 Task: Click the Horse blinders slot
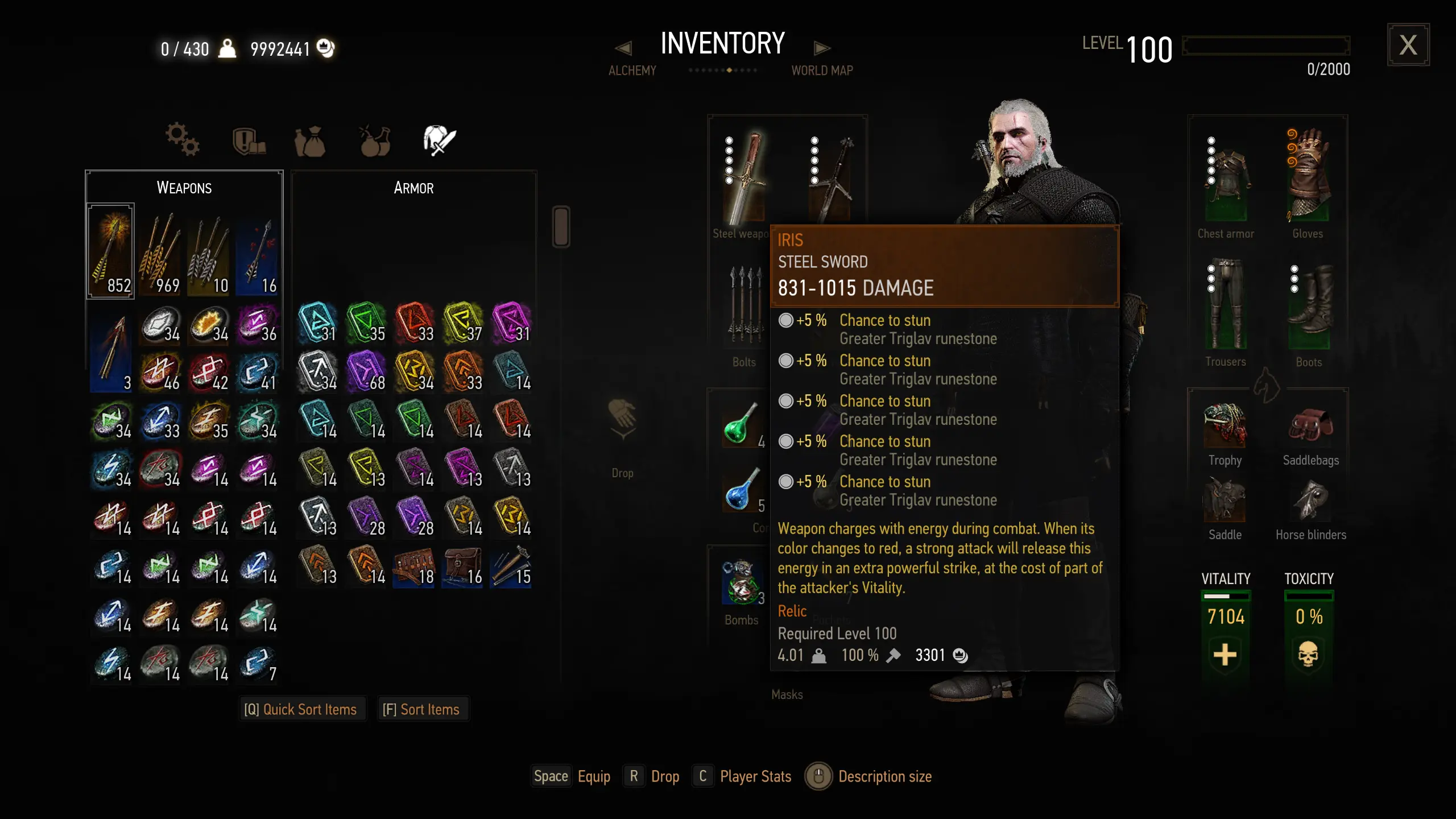1310,500
